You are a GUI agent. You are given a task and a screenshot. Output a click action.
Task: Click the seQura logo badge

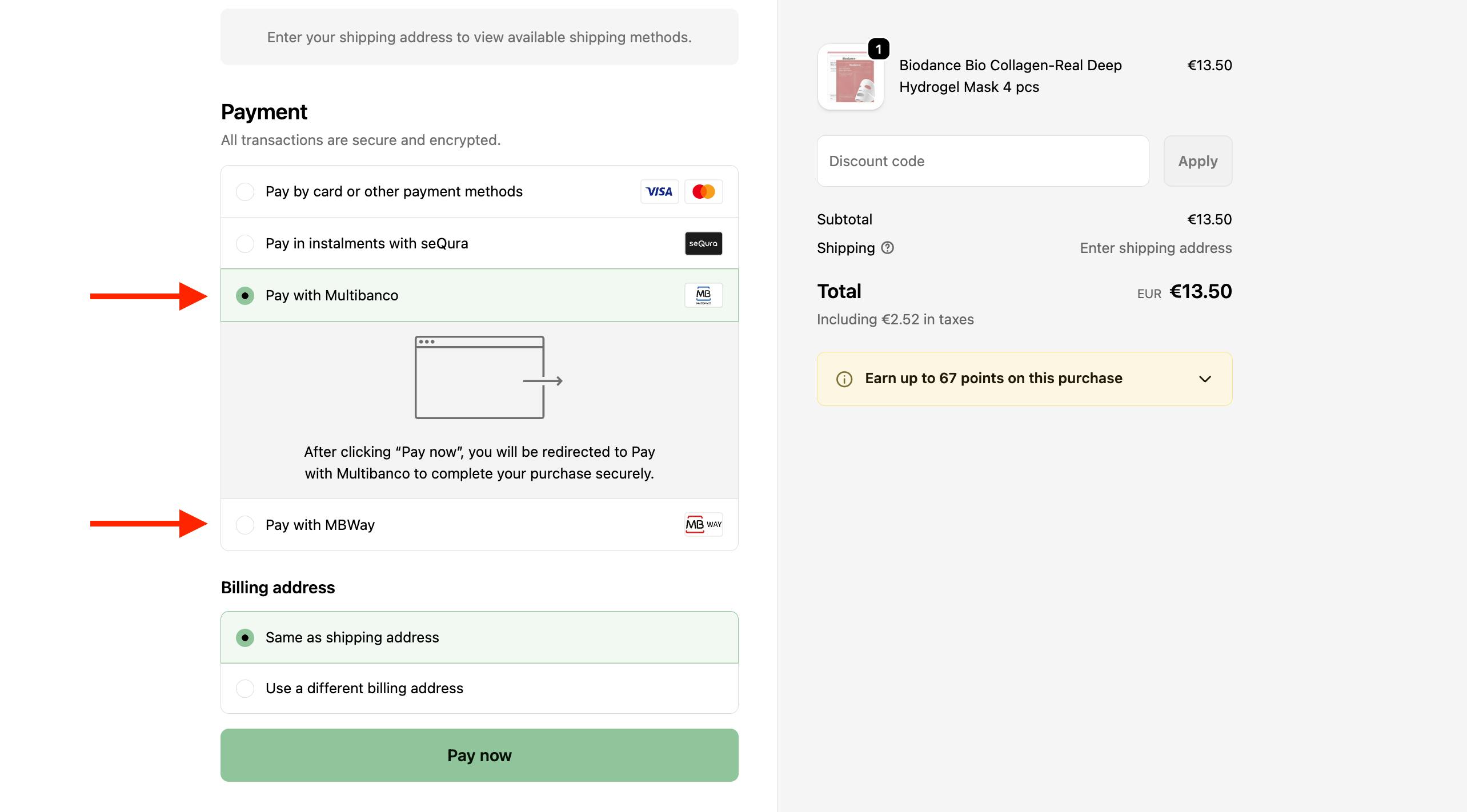click(x=703, y=244)
